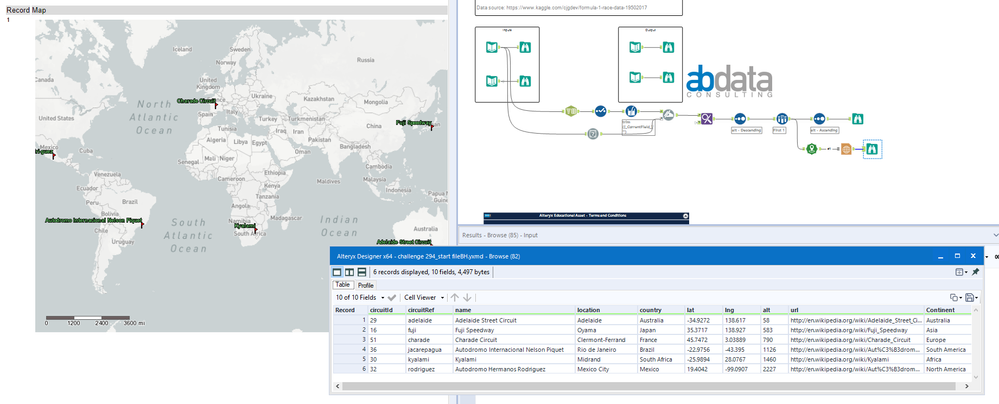The width and height of the screenshot is (999, 404).
Task: Select the Multi-Field Formula tool
Action: click(x=631, y=112)
